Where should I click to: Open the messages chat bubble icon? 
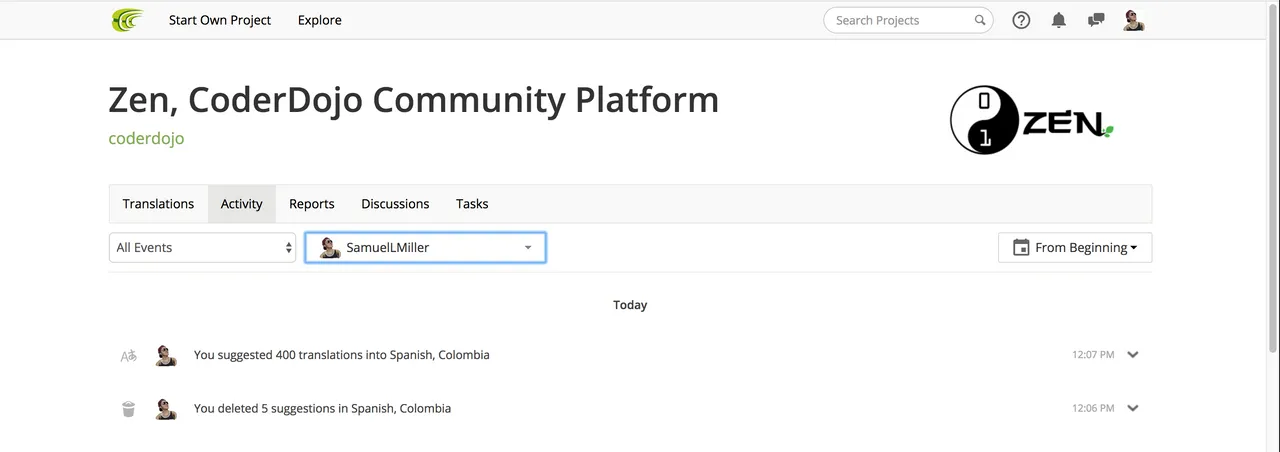(1096, 20)
